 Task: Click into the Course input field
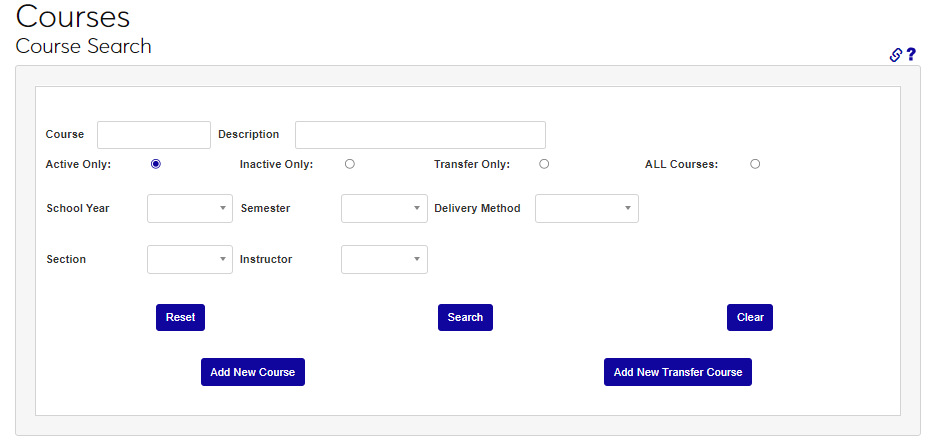[x=154, y=135]
